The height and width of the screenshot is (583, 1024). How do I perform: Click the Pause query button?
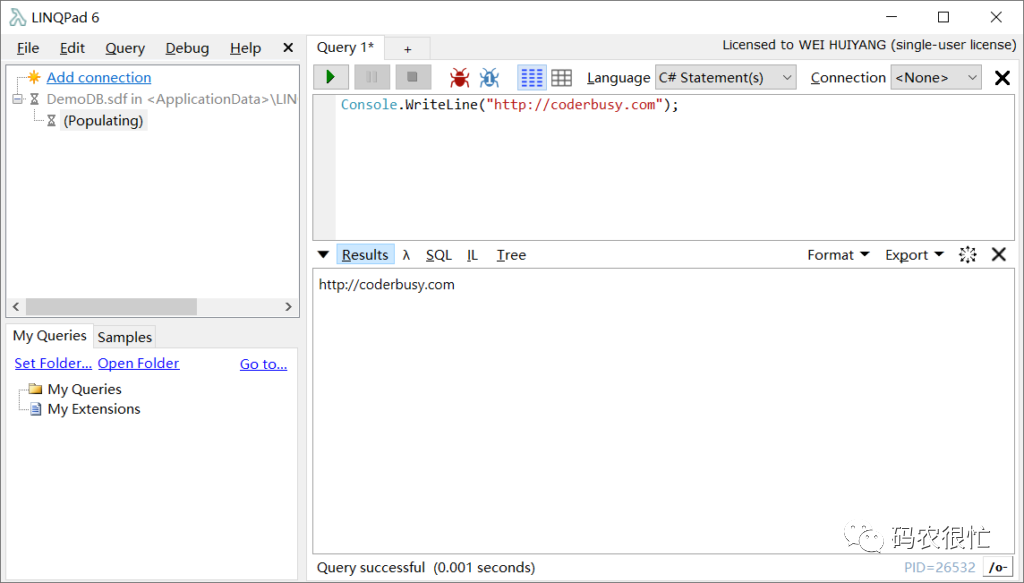tap(372, 77)
